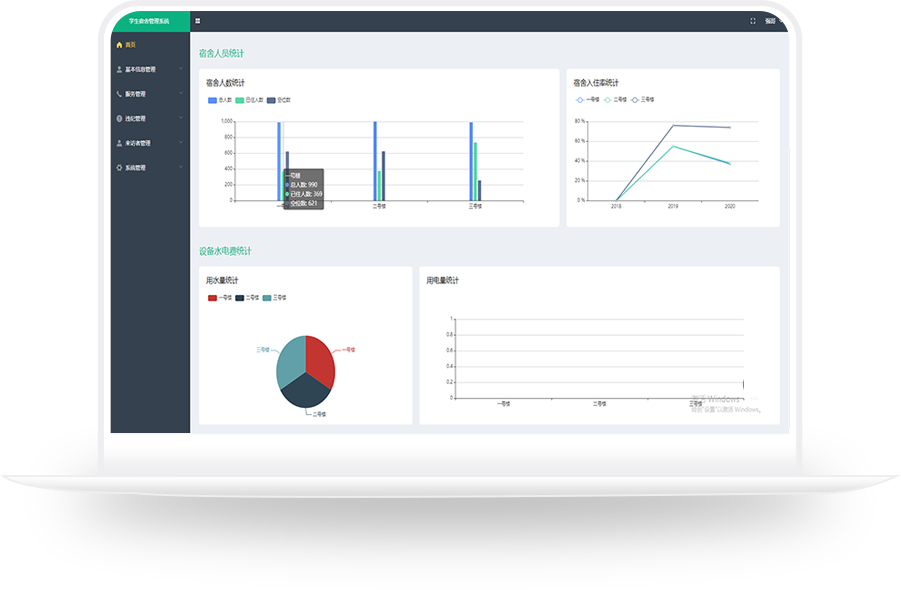The width and height of the screenshot is (901, 590).
Task: Expand the 服务管理 submenu chevron
Action: pyautogui.click(x=181, y=94)
